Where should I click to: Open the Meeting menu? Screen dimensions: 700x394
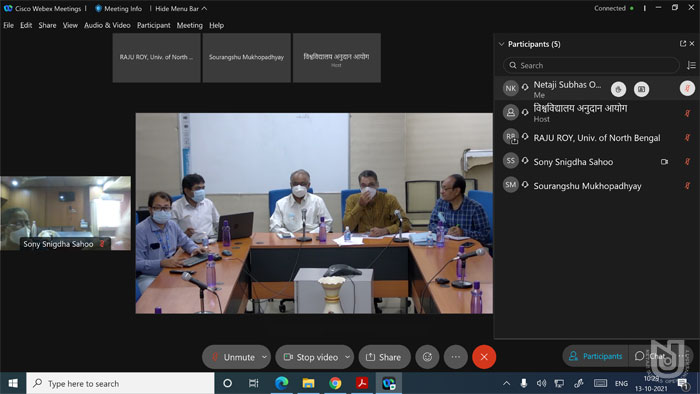189,25
